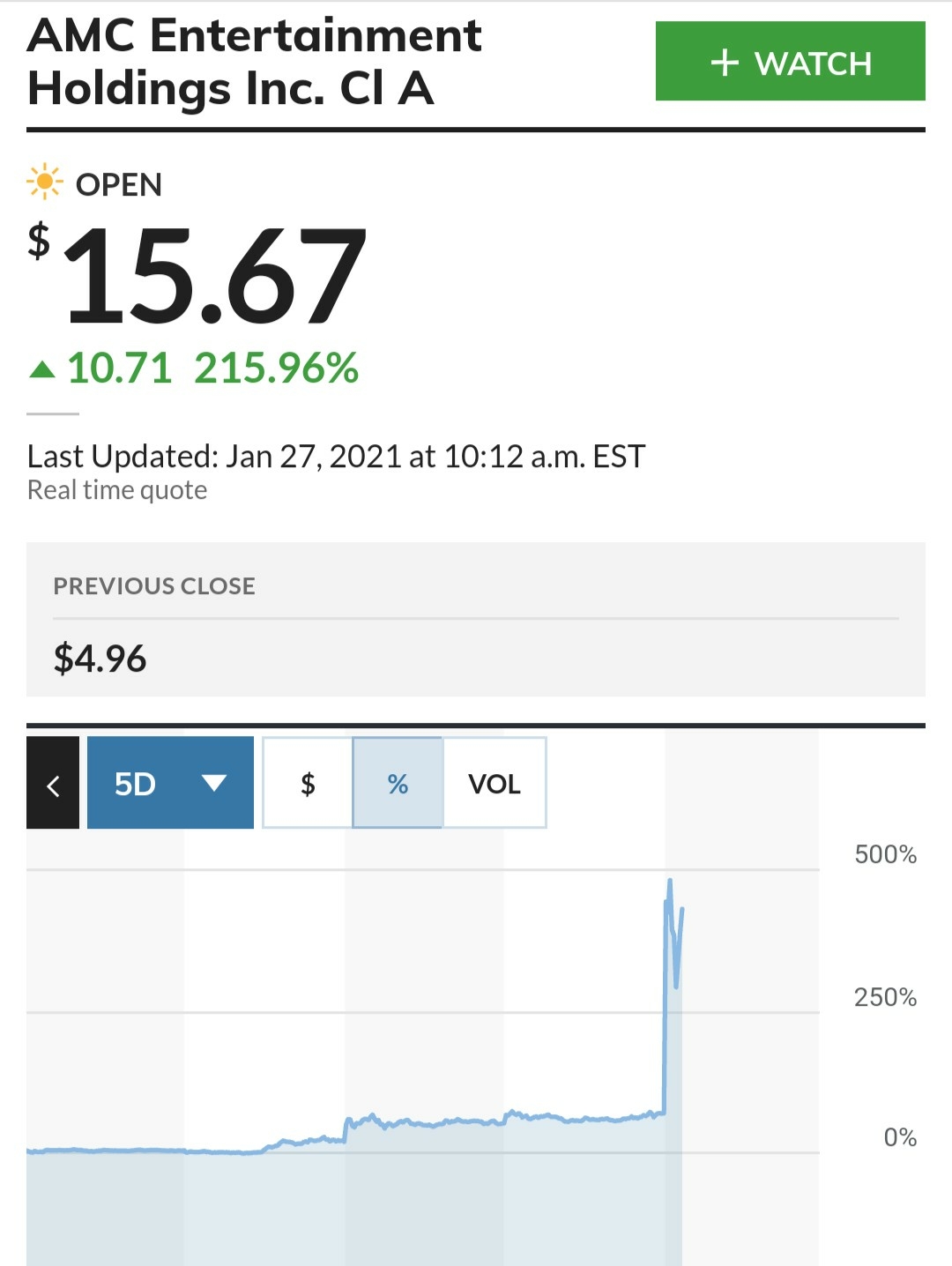Click the AMC Entertainment Holdings title
The image size is (952, 1266).
coord(255,62)
